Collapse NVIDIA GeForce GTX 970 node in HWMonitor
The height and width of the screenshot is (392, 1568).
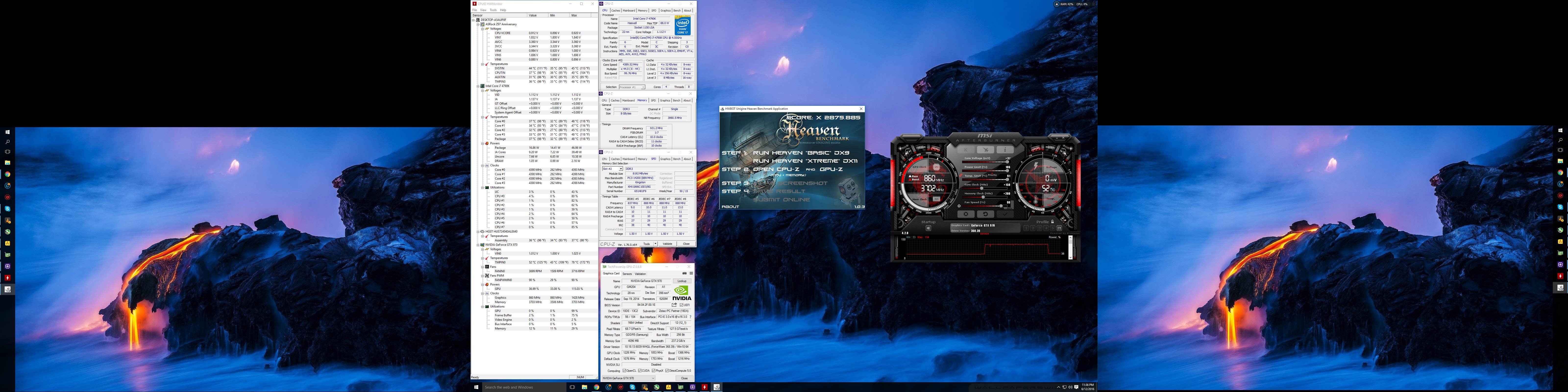[478, 245]
